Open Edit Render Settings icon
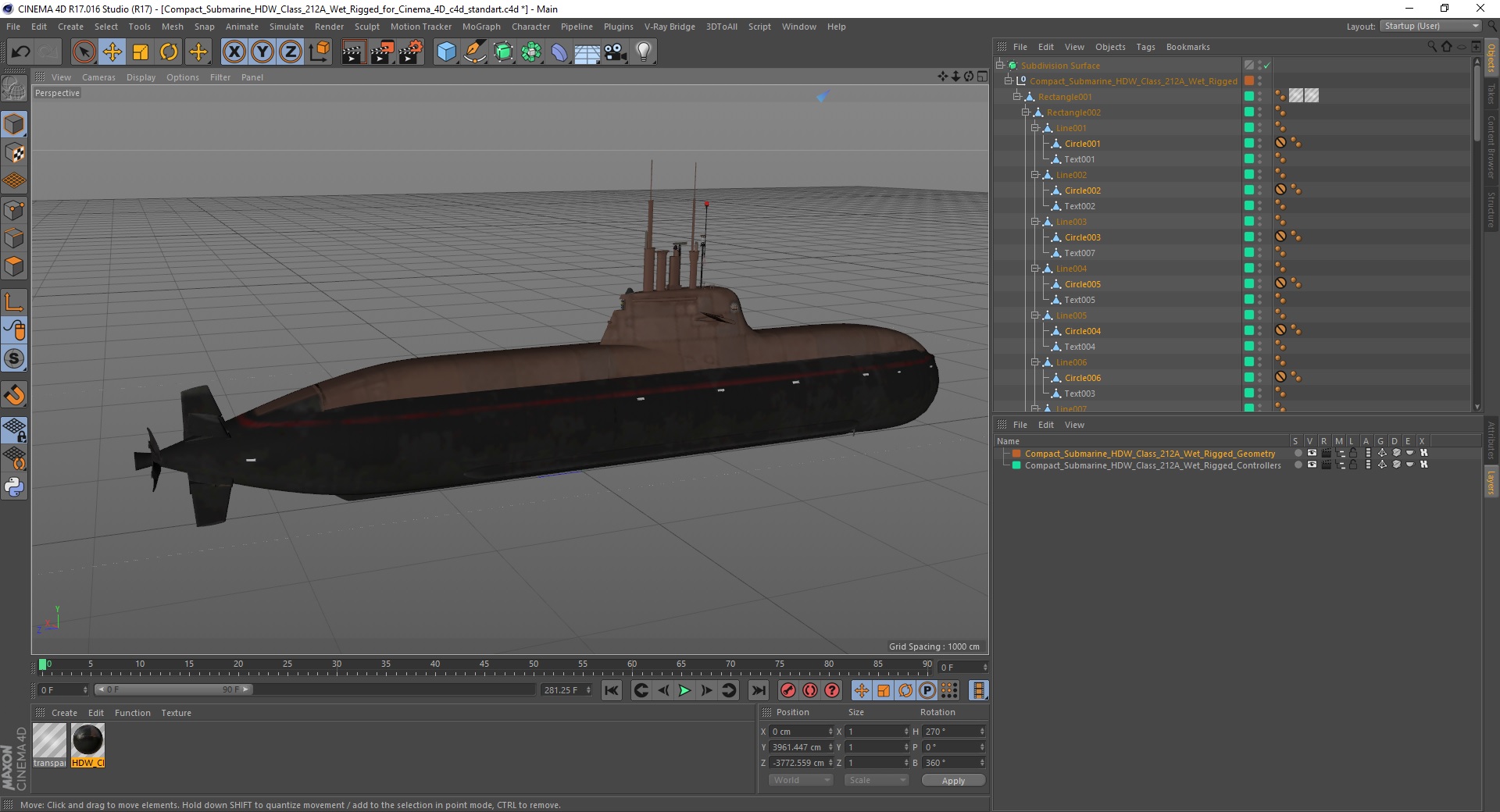 click(410, 52)
